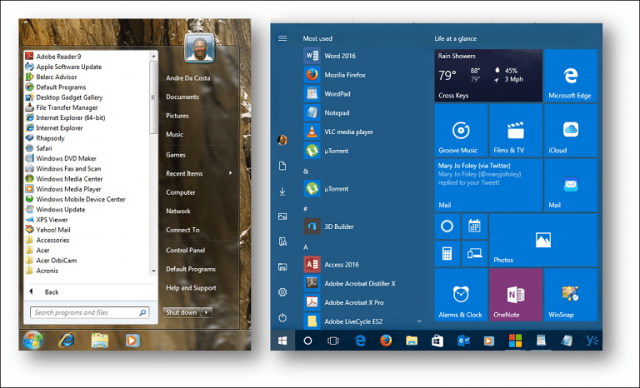Open Windows Media Player on Windows 7 taskbar
This screenshot has width=640, height=388.
coord(132,340)
